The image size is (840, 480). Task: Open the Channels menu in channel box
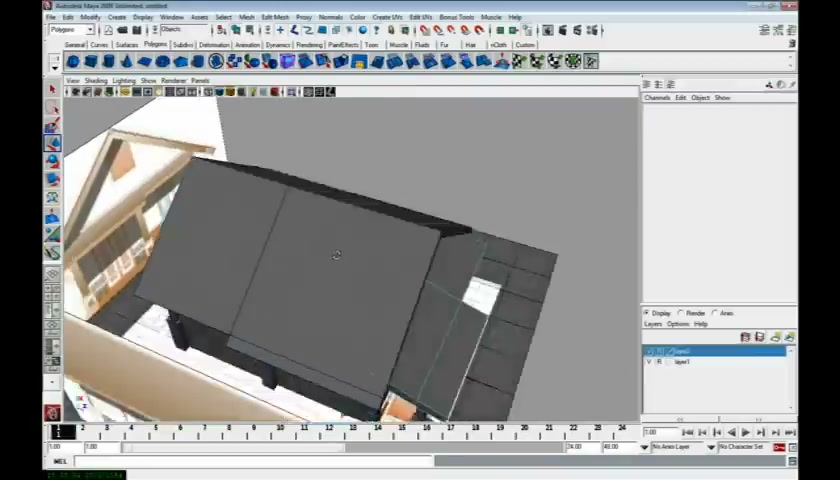coord(657,98)
